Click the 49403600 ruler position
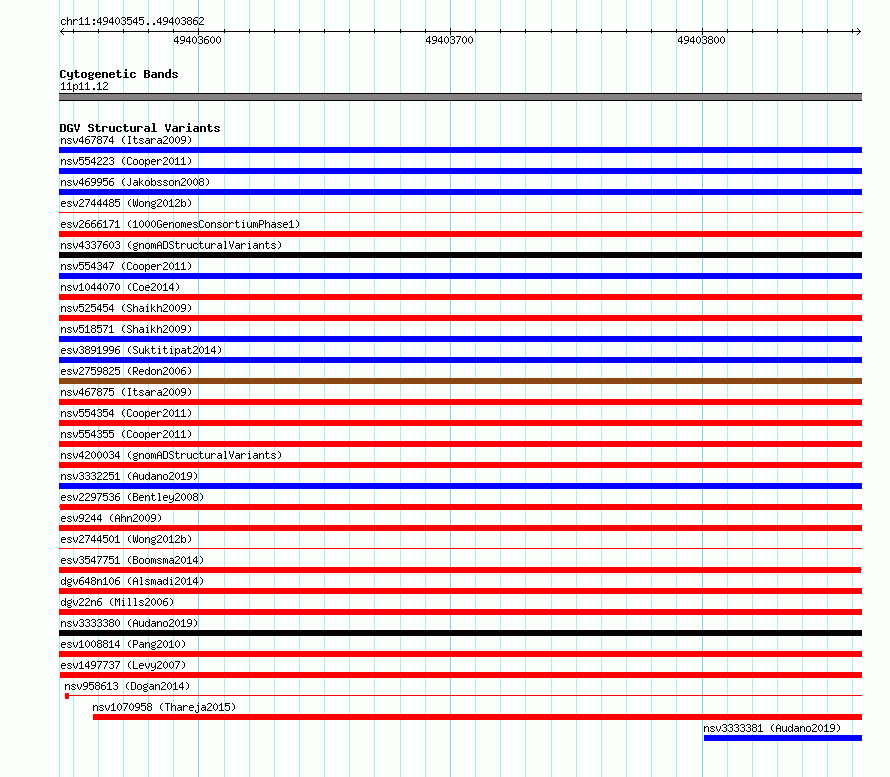Screen dimensions: 890x777 click(x=198, y=40)
